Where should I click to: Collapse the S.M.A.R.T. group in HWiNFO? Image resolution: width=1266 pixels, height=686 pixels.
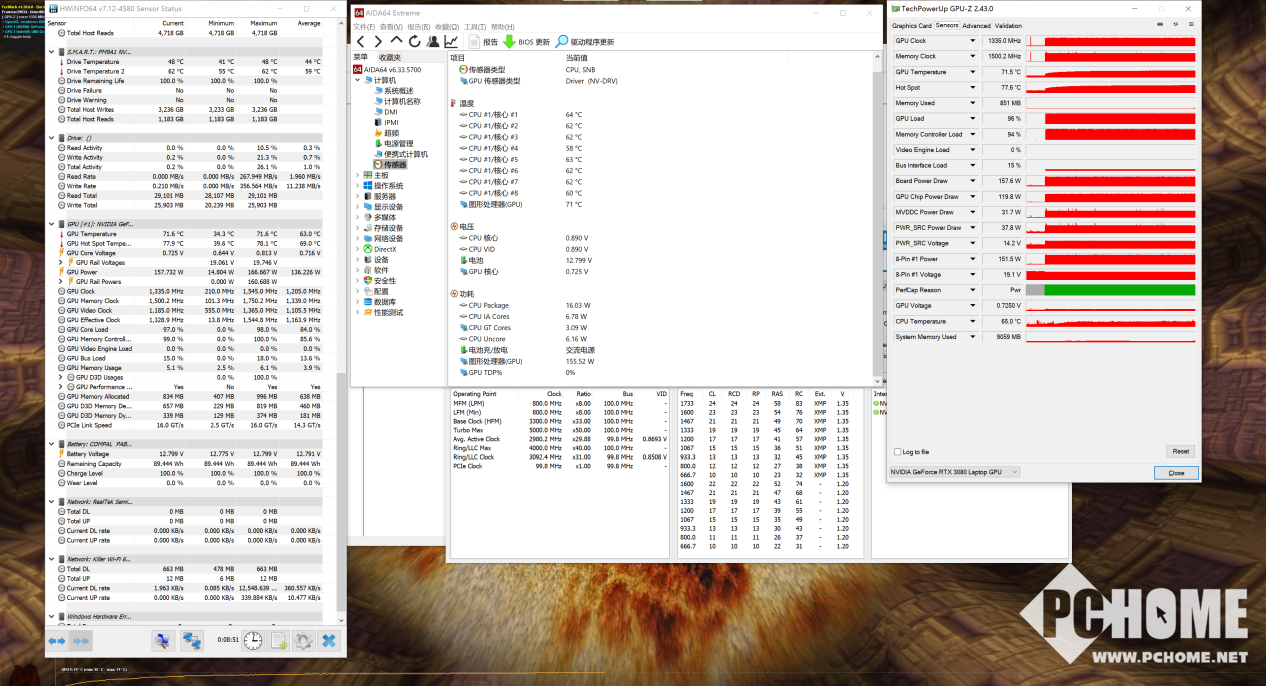[x=51, y=51]
